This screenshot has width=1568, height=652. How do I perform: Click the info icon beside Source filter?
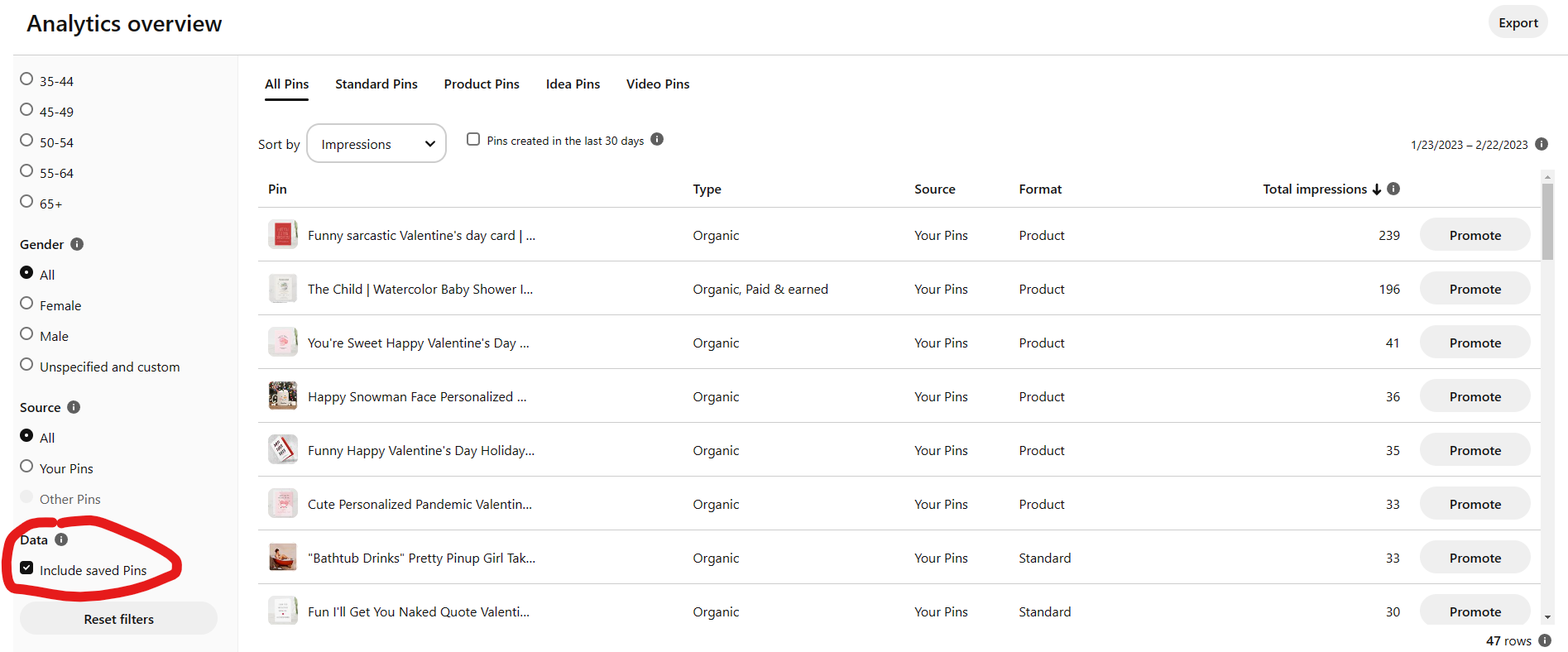pyautogui.click(x=74, y=407)
